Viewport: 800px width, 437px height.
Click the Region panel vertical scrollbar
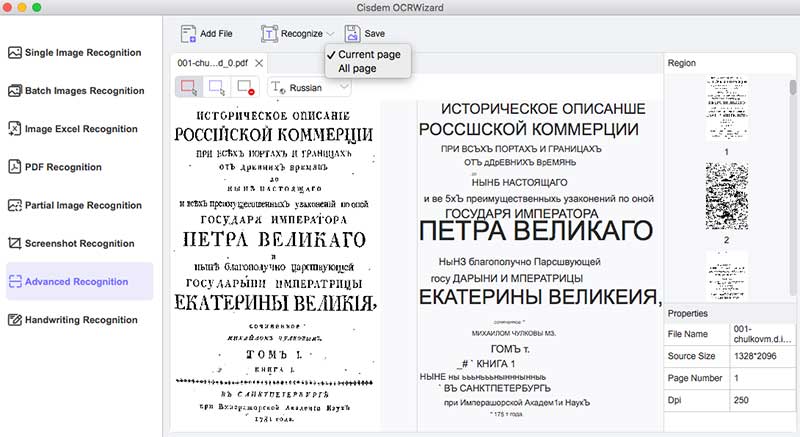point(792,88)
